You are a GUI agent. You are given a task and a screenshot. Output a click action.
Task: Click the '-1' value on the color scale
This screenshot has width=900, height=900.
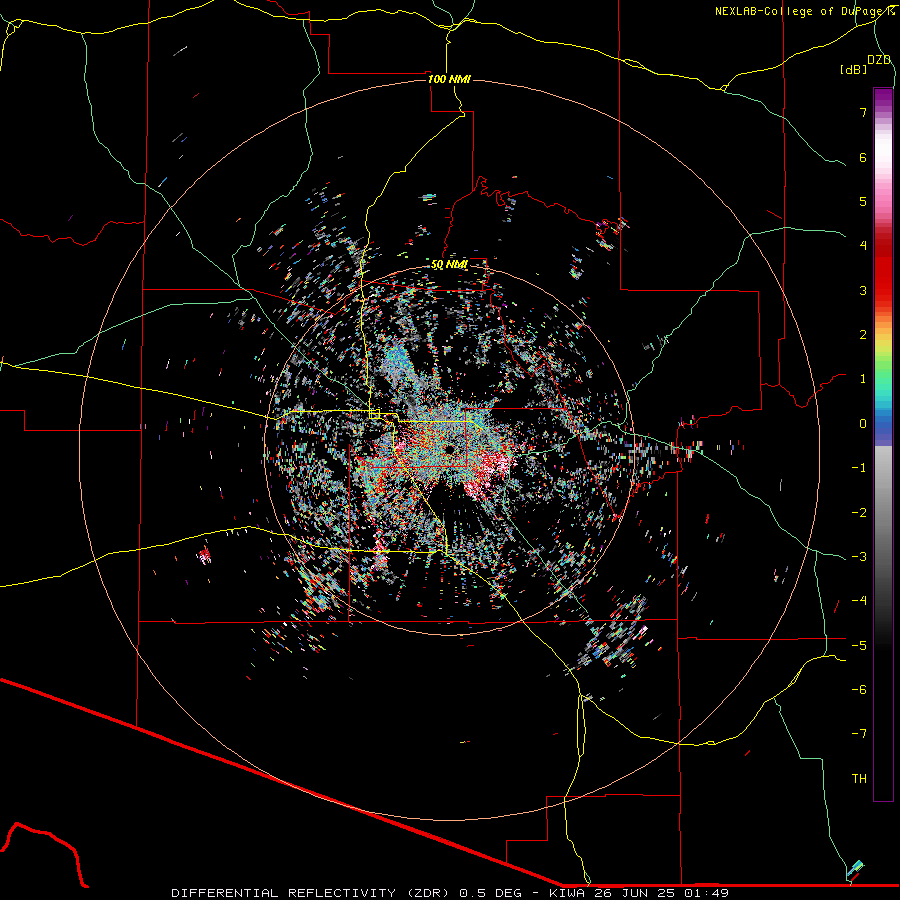coord(859,468)
